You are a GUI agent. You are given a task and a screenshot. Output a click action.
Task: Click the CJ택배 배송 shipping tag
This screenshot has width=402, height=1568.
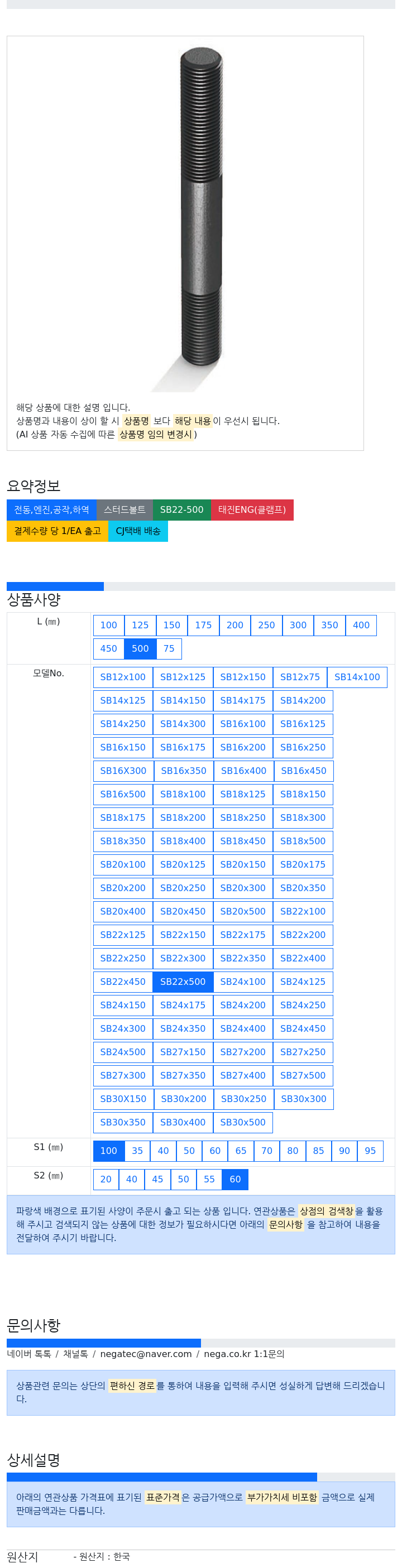pyautogui.click(x=138, y=531)
